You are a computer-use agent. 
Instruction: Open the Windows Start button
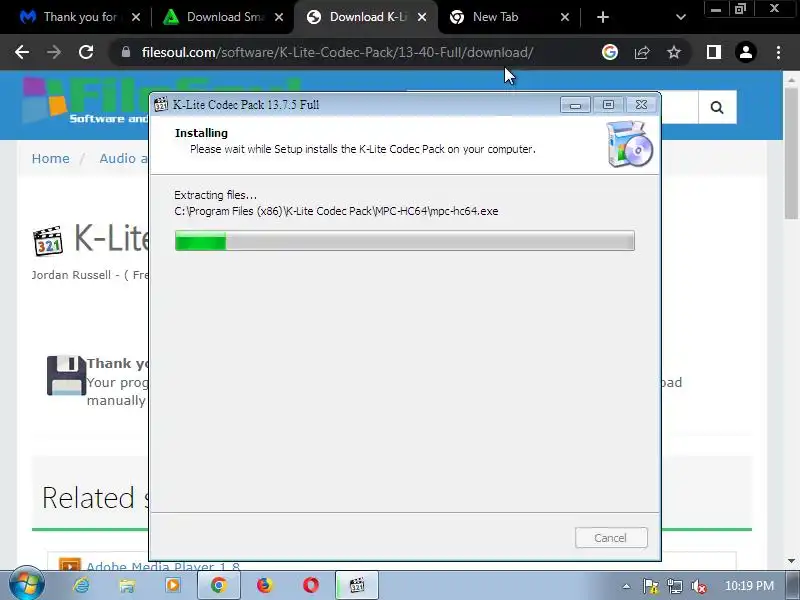(x=27, y=585)
